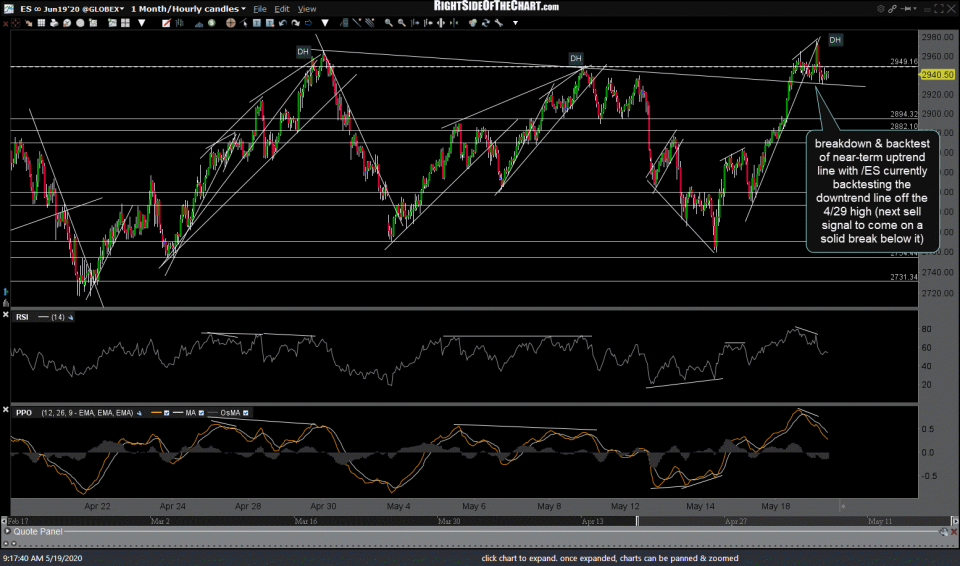Click the PPO indicator label

click(24, 413)
